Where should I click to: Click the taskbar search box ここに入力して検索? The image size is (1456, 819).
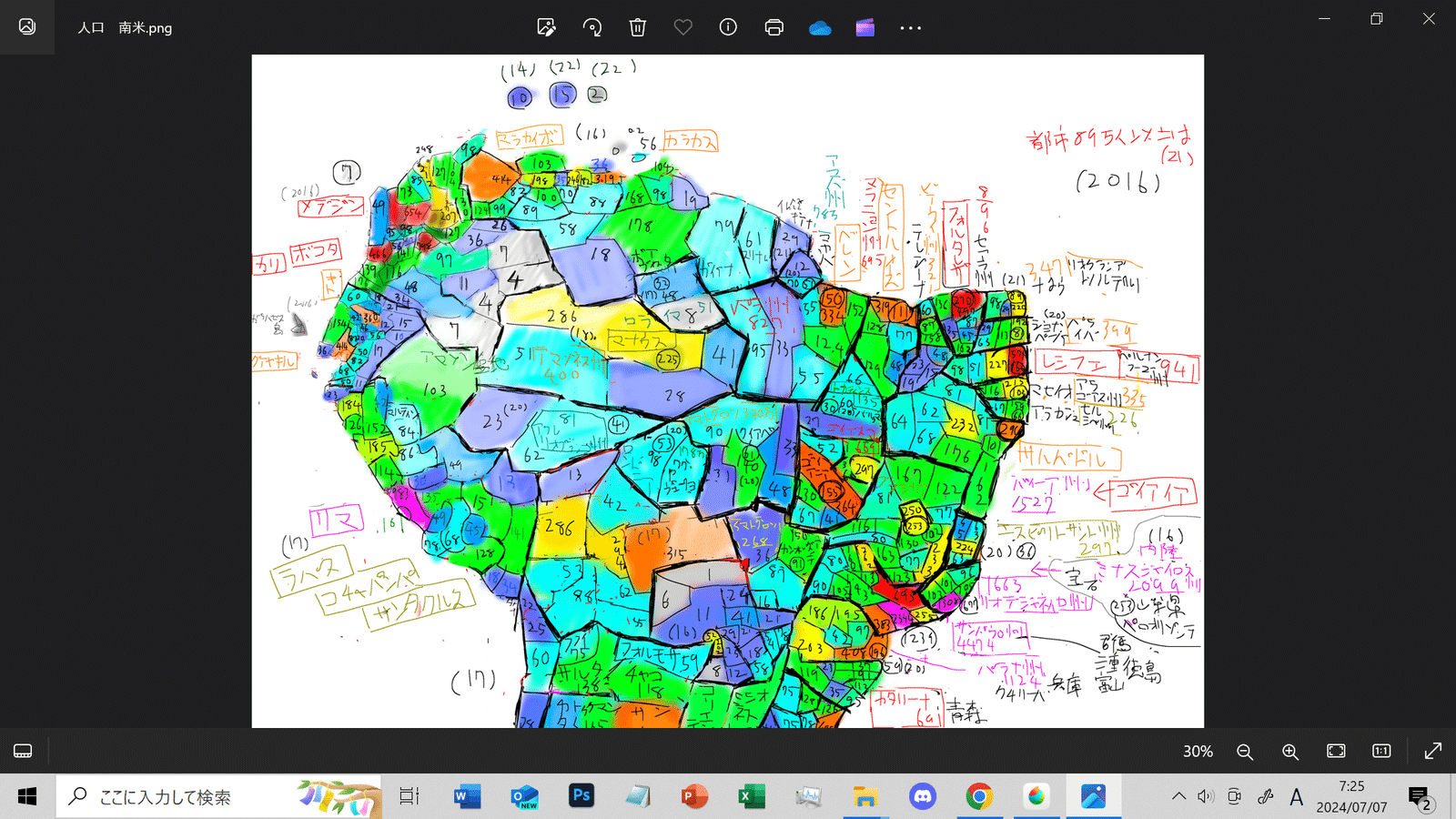pos(218,797)
